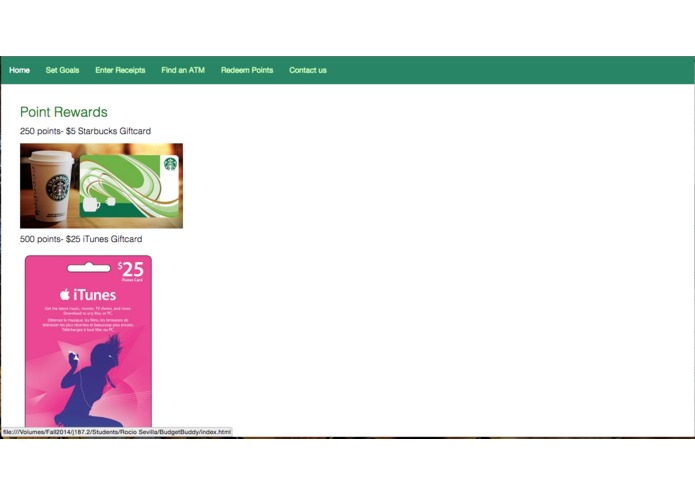Click the Starbucks giftcard image
The image size is (695, 494).
pos(102,186)
